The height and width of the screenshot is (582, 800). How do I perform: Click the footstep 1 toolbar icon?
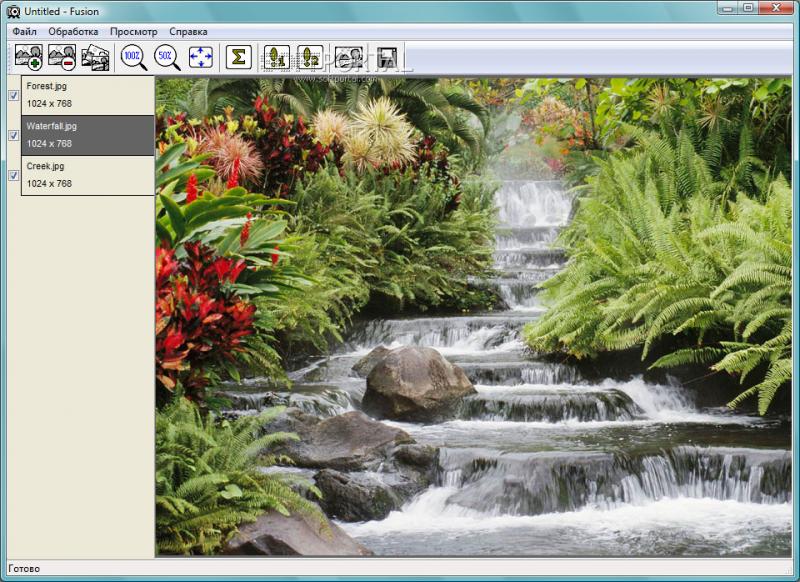[277, 57]
